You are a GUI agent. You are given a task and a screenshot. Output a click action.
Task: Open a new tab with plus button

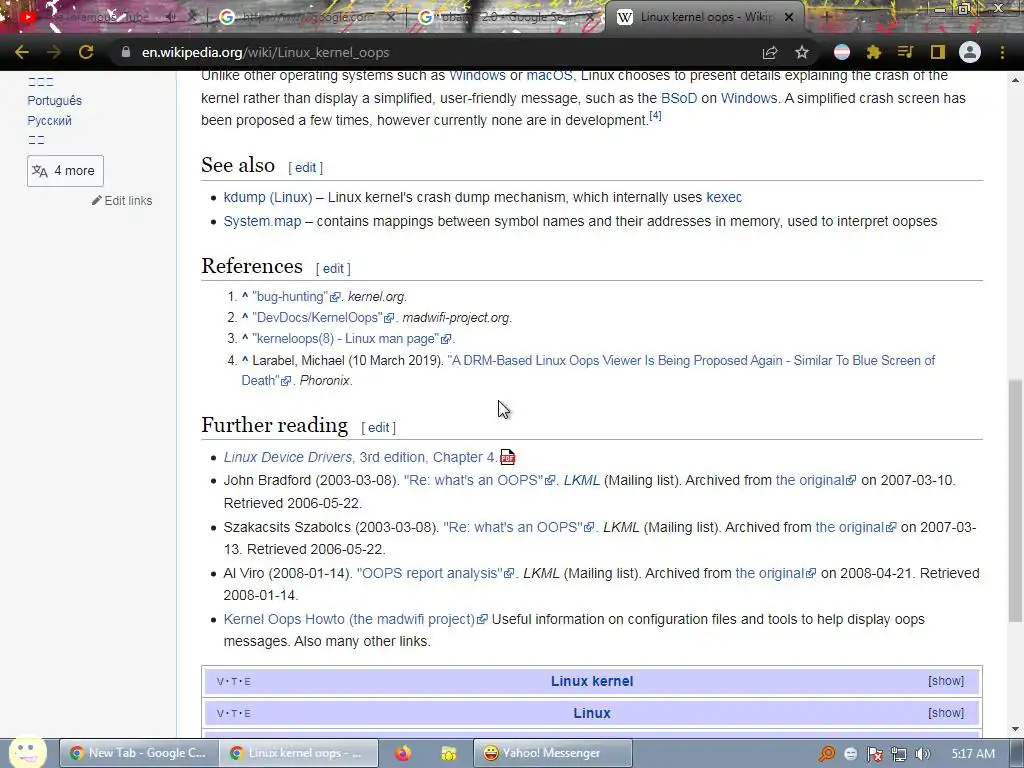point(825,17)
